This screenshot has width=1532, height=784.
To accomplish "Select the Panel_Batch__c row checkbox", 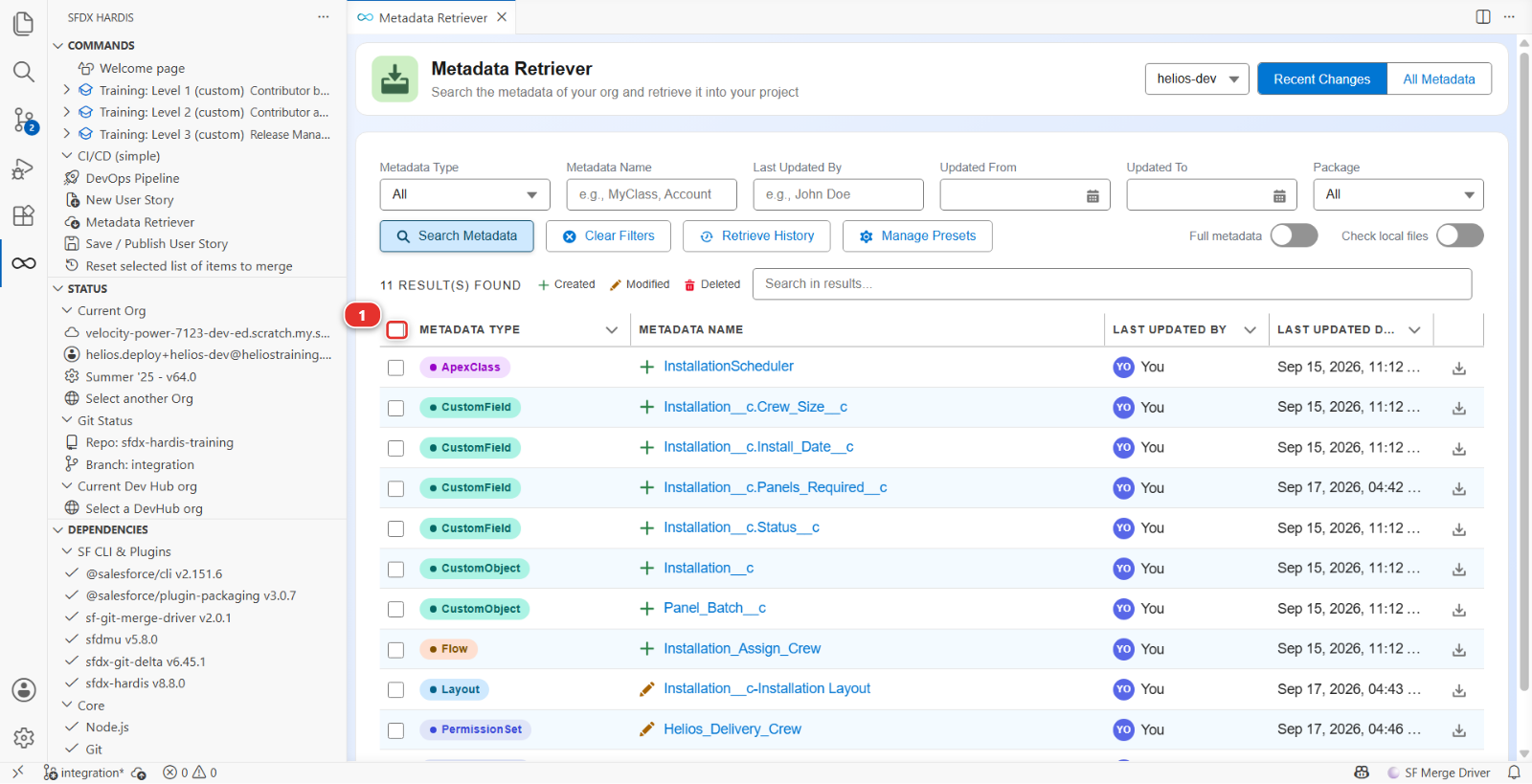I will 395,610.
